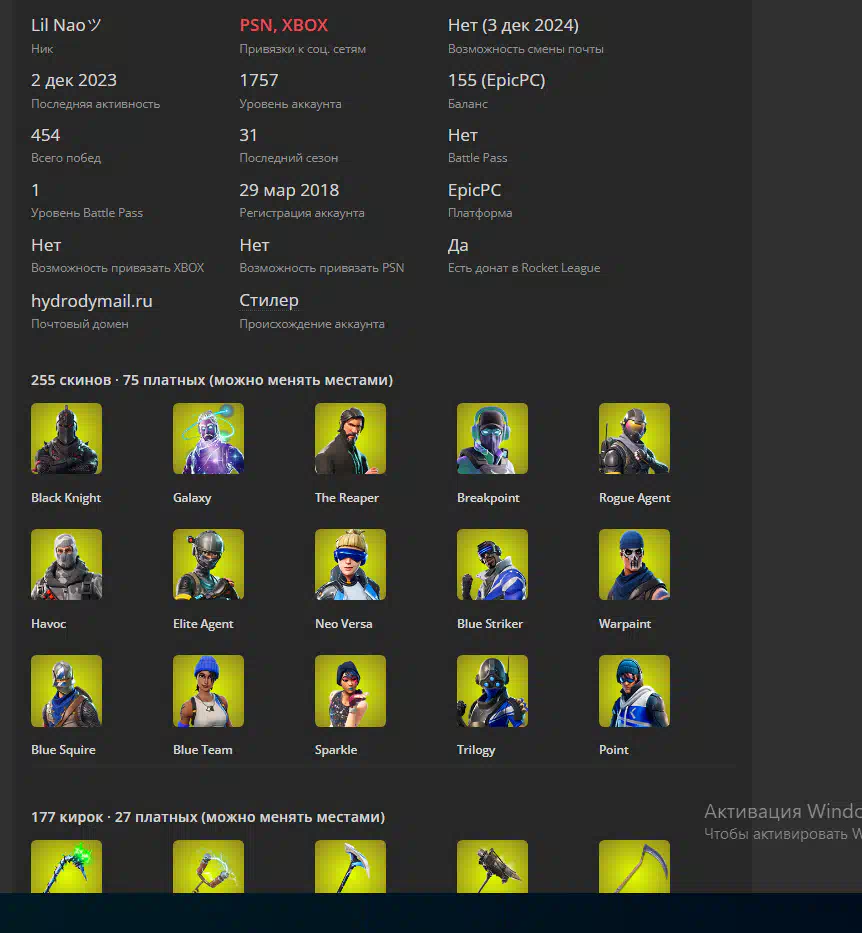
Task: Select the Возможность смены почты label
Action: (525, 49)
